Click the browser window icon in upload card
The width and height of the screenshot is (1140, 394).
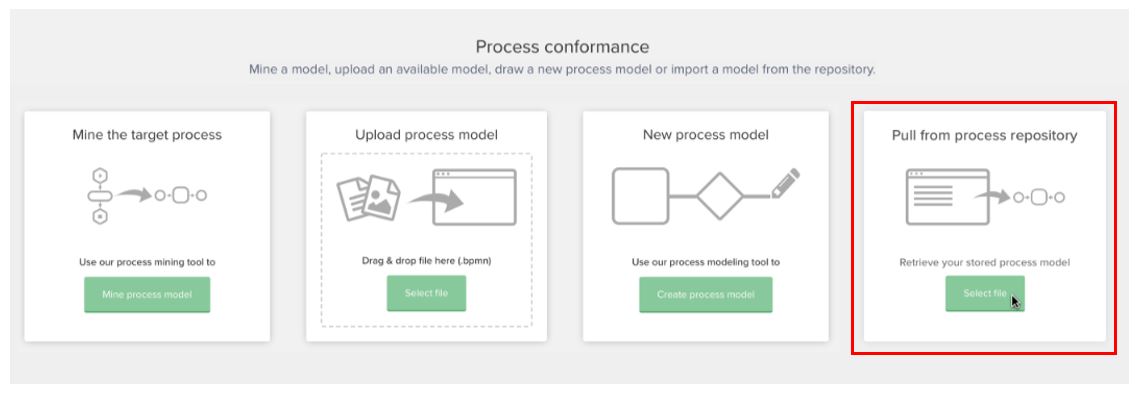pos(474,197)
